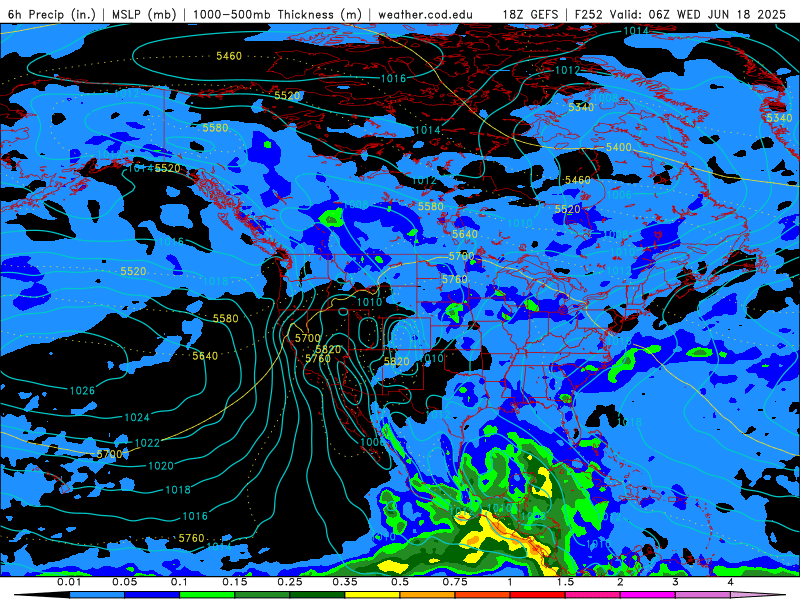The height and width of the screenshot is (600, 800).
Task: Click the violet 3–4 legend swatch
Action: pos(703,595)
